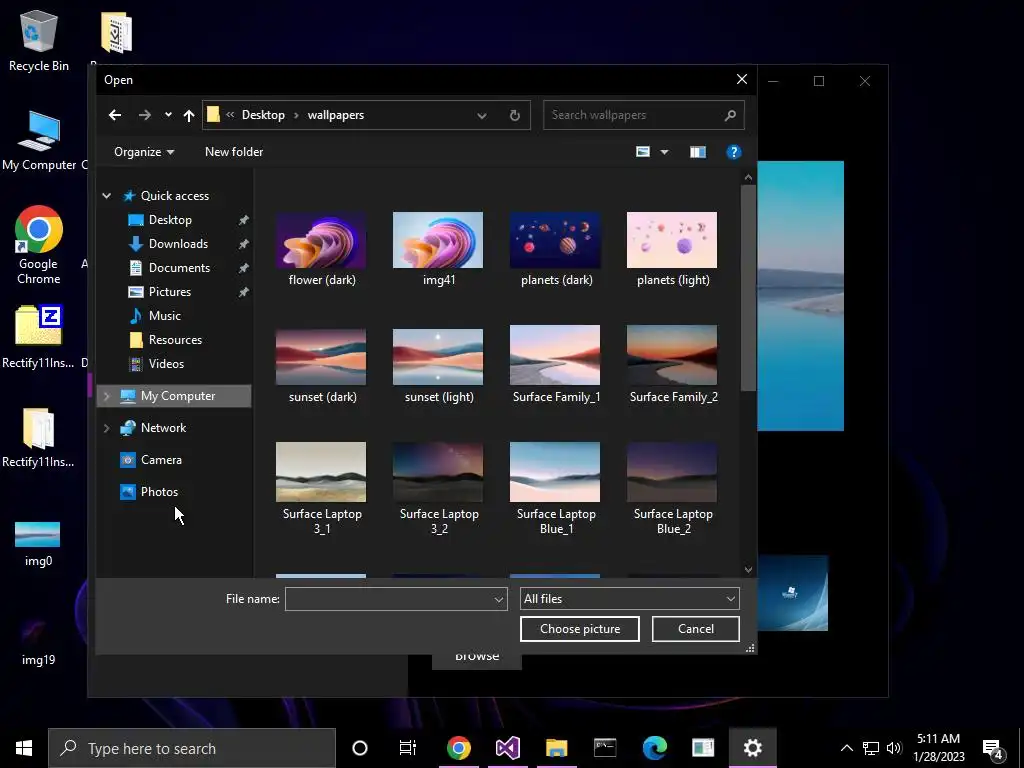Cancel the Open dialog
The height and width of the screenshot is (768, 1024).
pyautogui.click(x=696, y=629)
